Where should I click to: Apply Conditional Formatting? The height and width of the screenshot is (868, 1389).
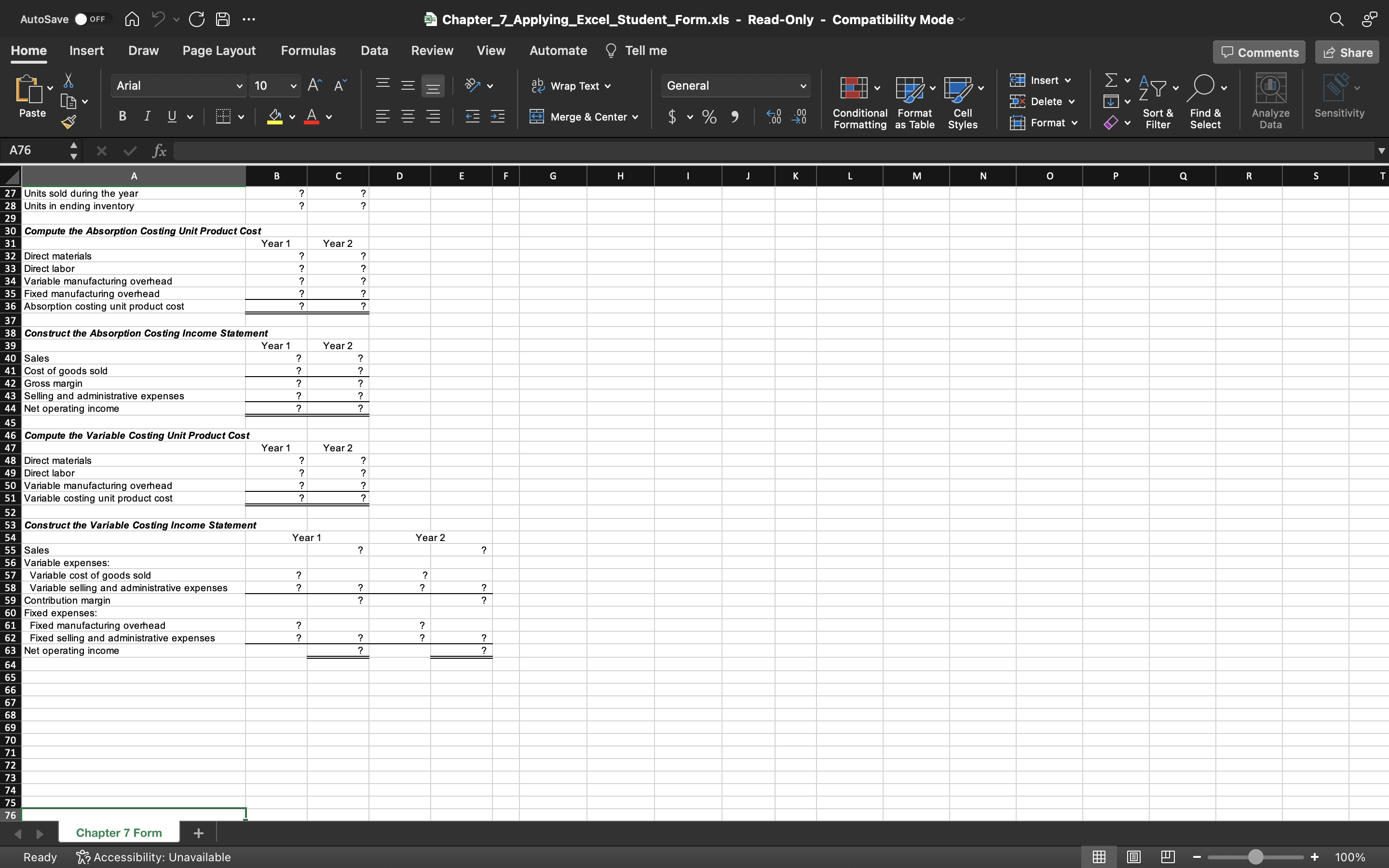(858, 101)
